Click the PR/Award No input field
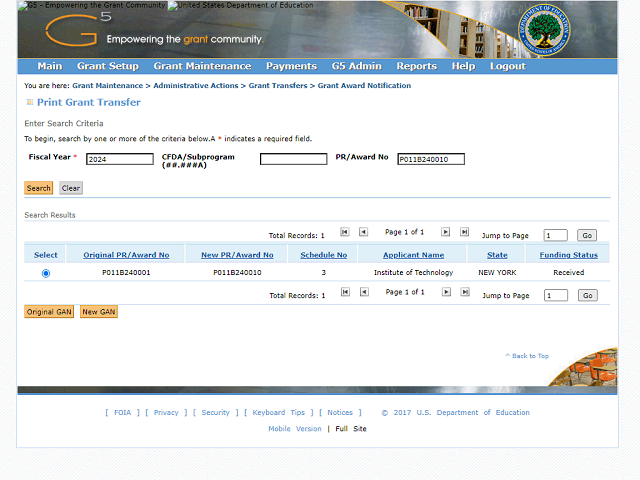Screen dimensions: 640x480 point(431,159)
